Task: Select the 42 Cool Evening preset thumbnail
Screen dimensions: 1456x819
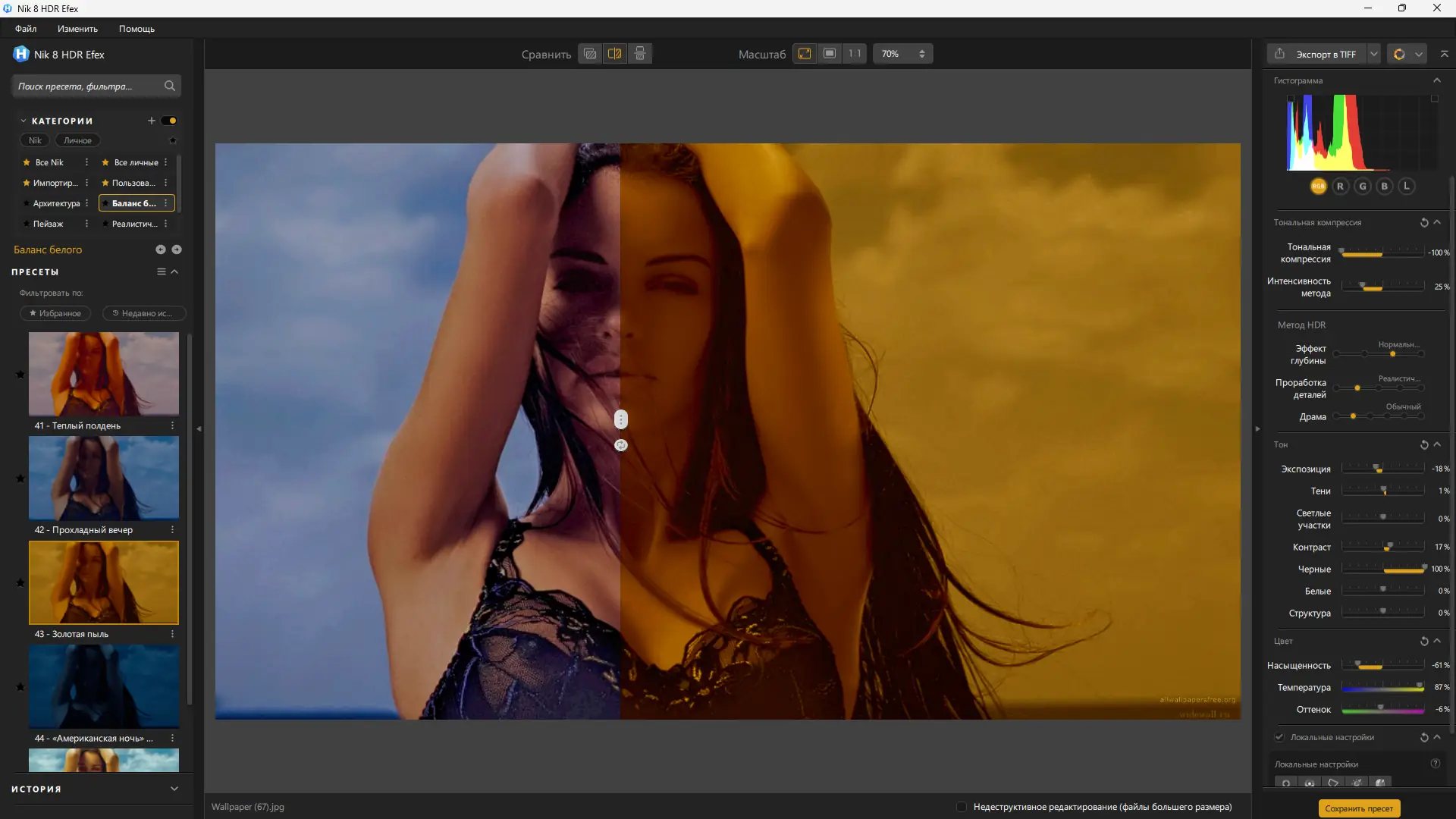Action: (104, 478)
